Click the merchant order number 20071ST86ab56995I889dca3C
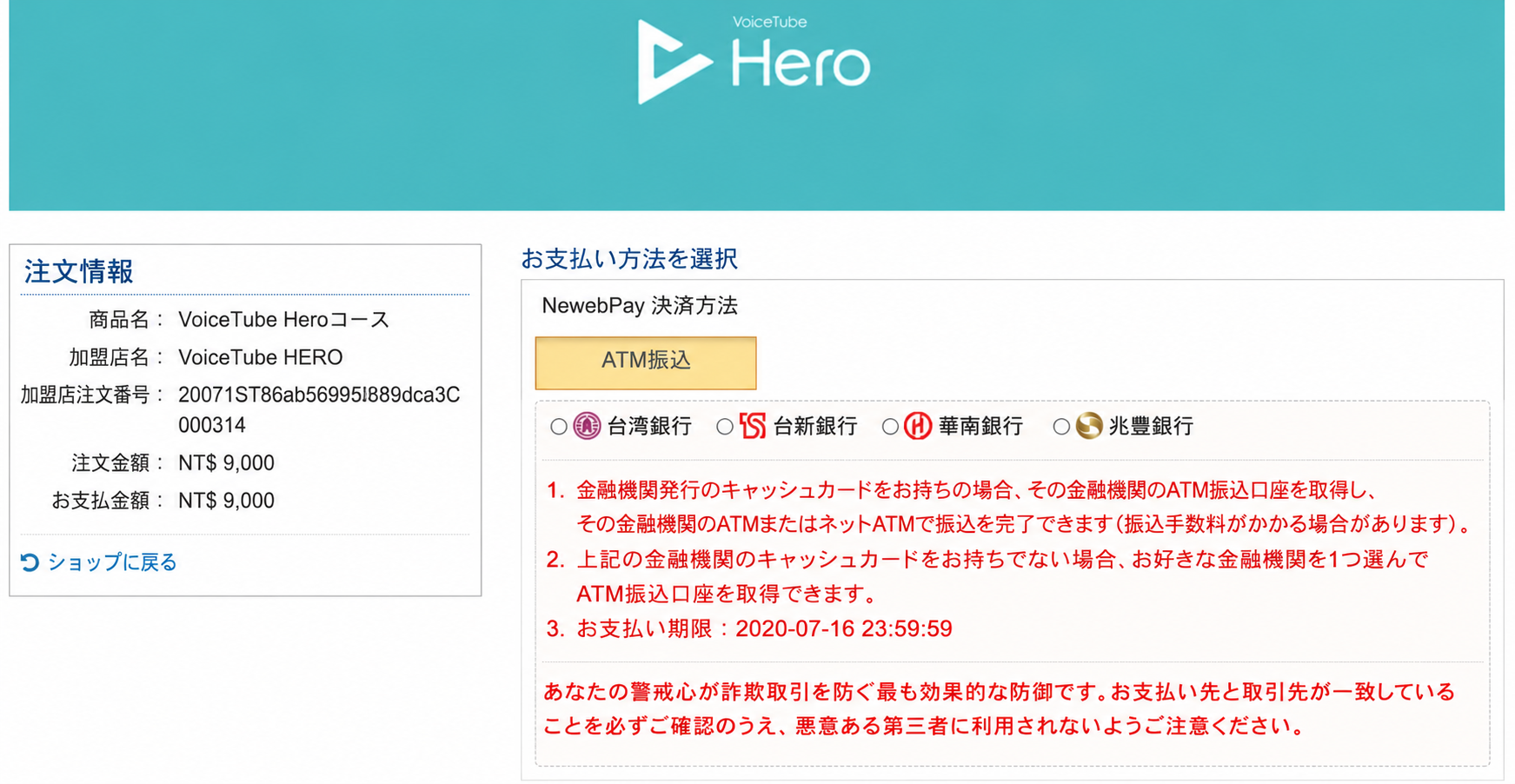 pos(319,395)
